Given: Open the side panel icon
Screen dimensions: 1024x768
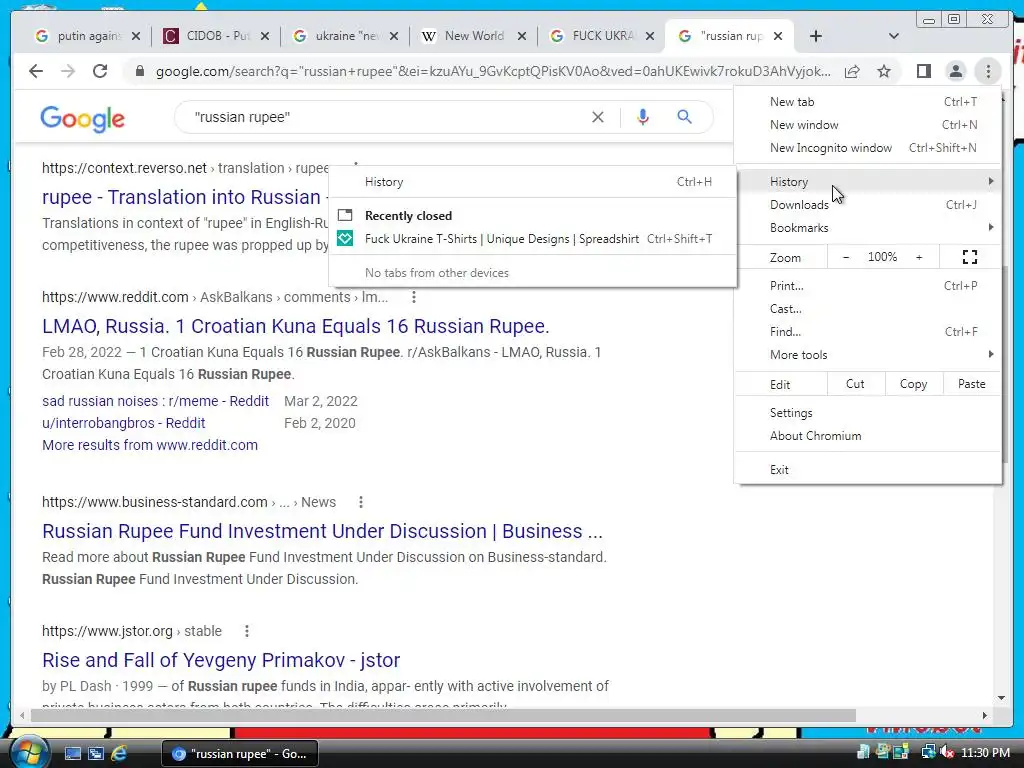Looking at the screenshot, I should click(x=923, y=71).
